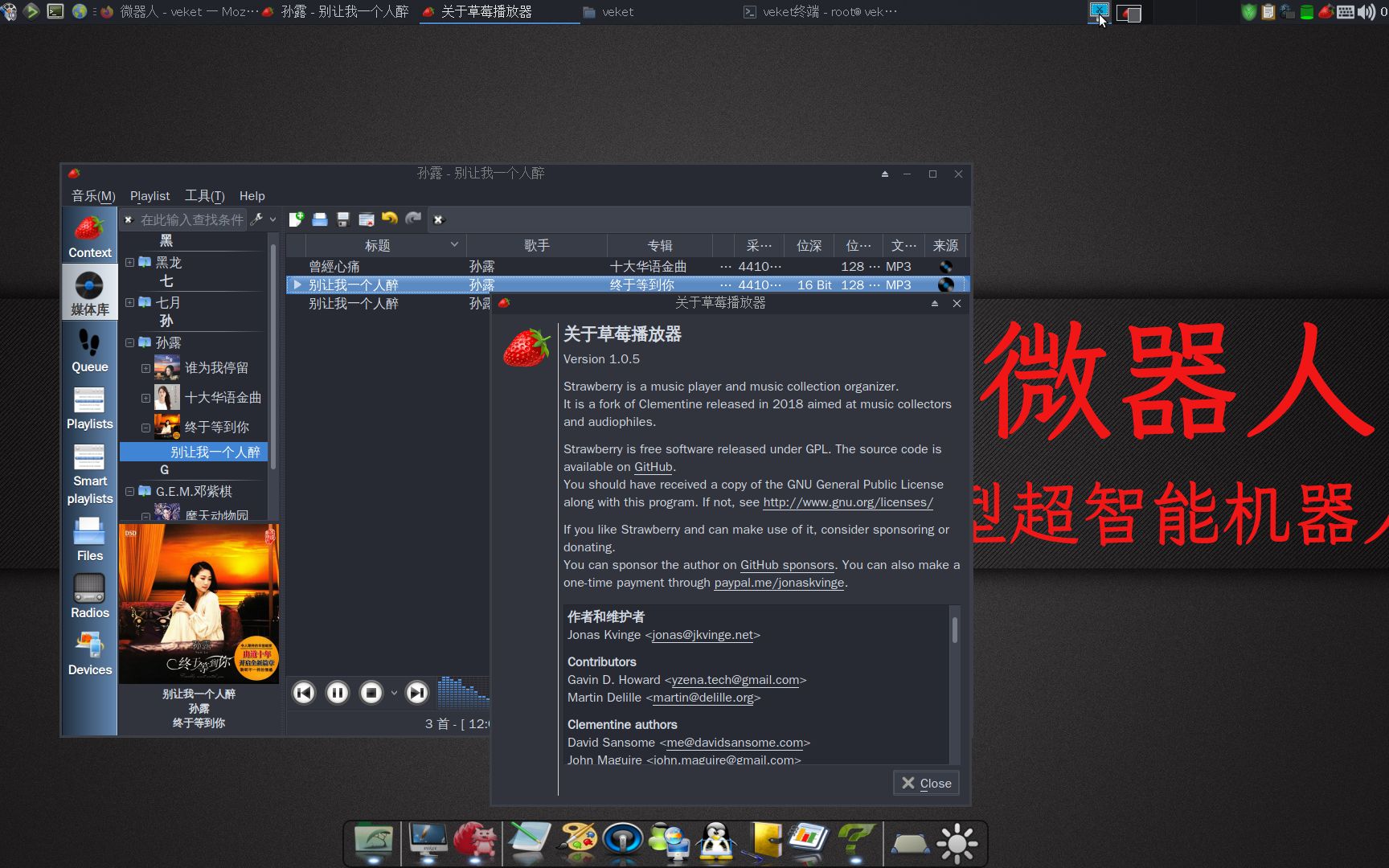Screen dimensions: 1389x868
Task: Click the blue audio analyzer bars
Action: [x=463, y=692]
